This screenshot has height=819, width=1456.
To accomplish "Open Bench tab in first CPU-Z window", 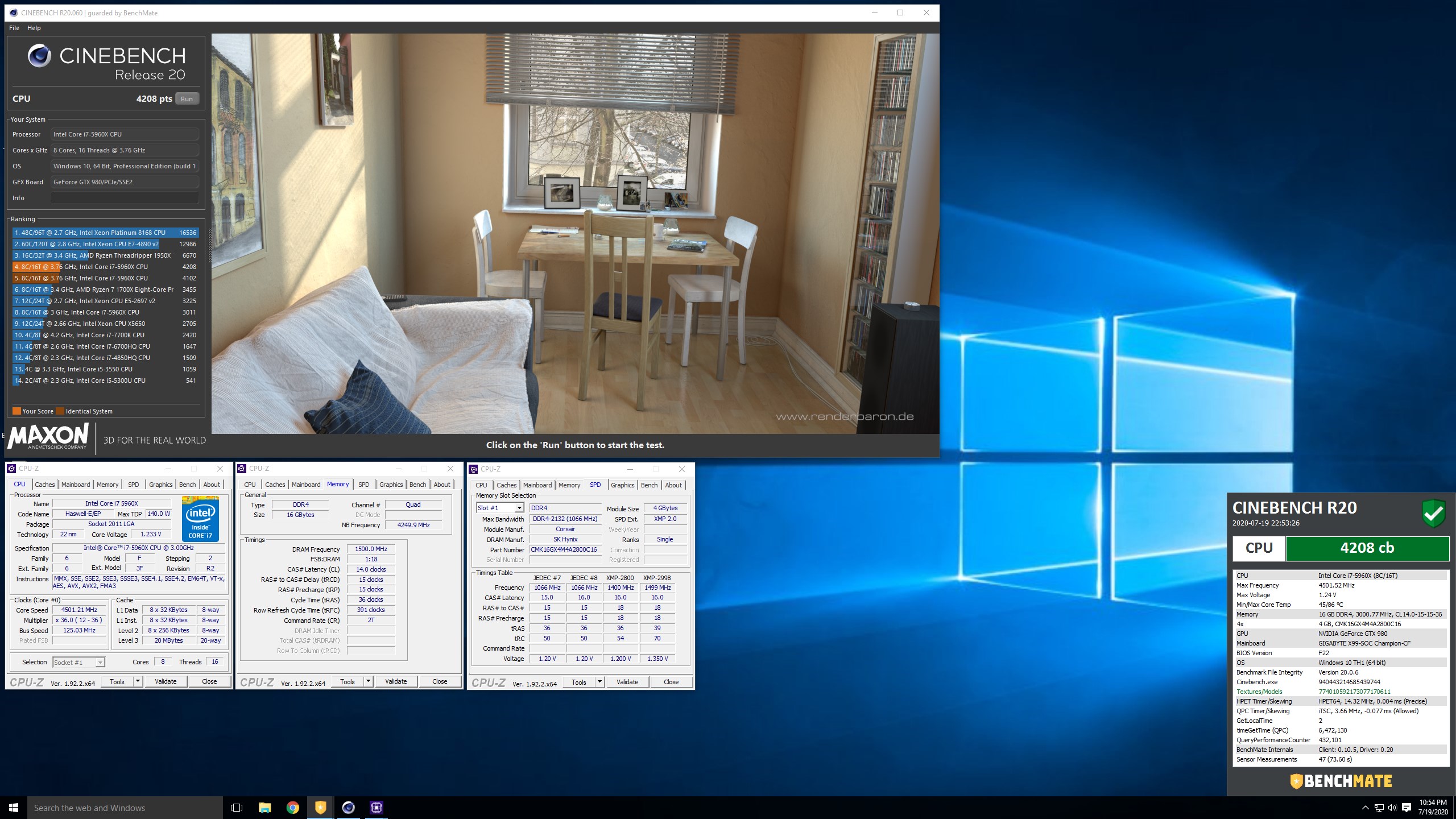I will point(187,485).
